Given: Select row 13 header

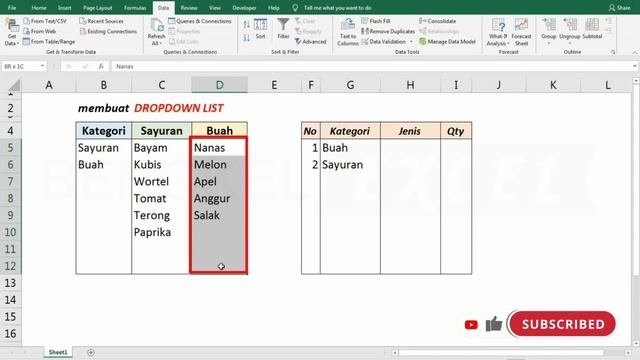Looking at the screenshot, I should (x=11, y=283).
